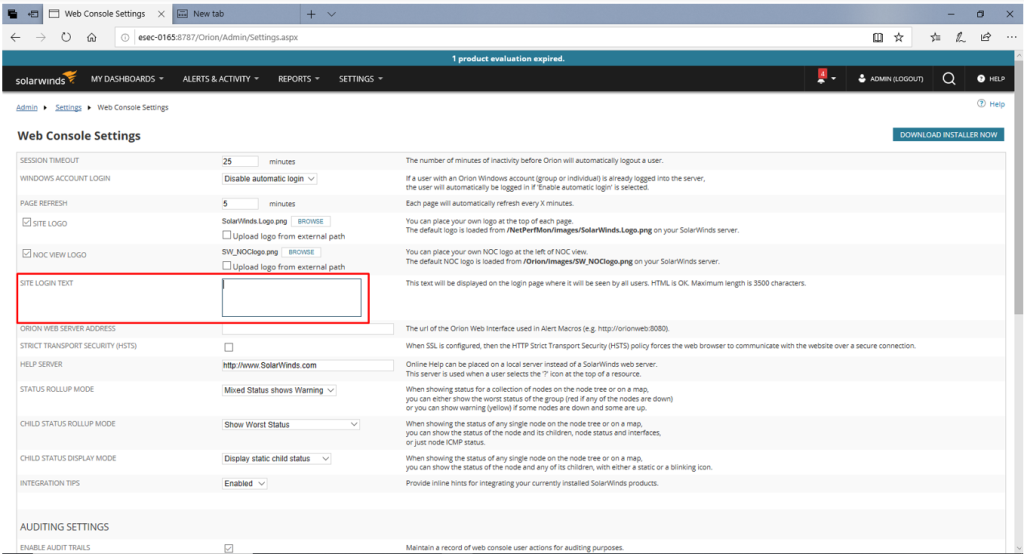Viewport: 1024px width, 557px height.
Task: Click the product evaluation expired banner
Action: [x=508, y=59]
